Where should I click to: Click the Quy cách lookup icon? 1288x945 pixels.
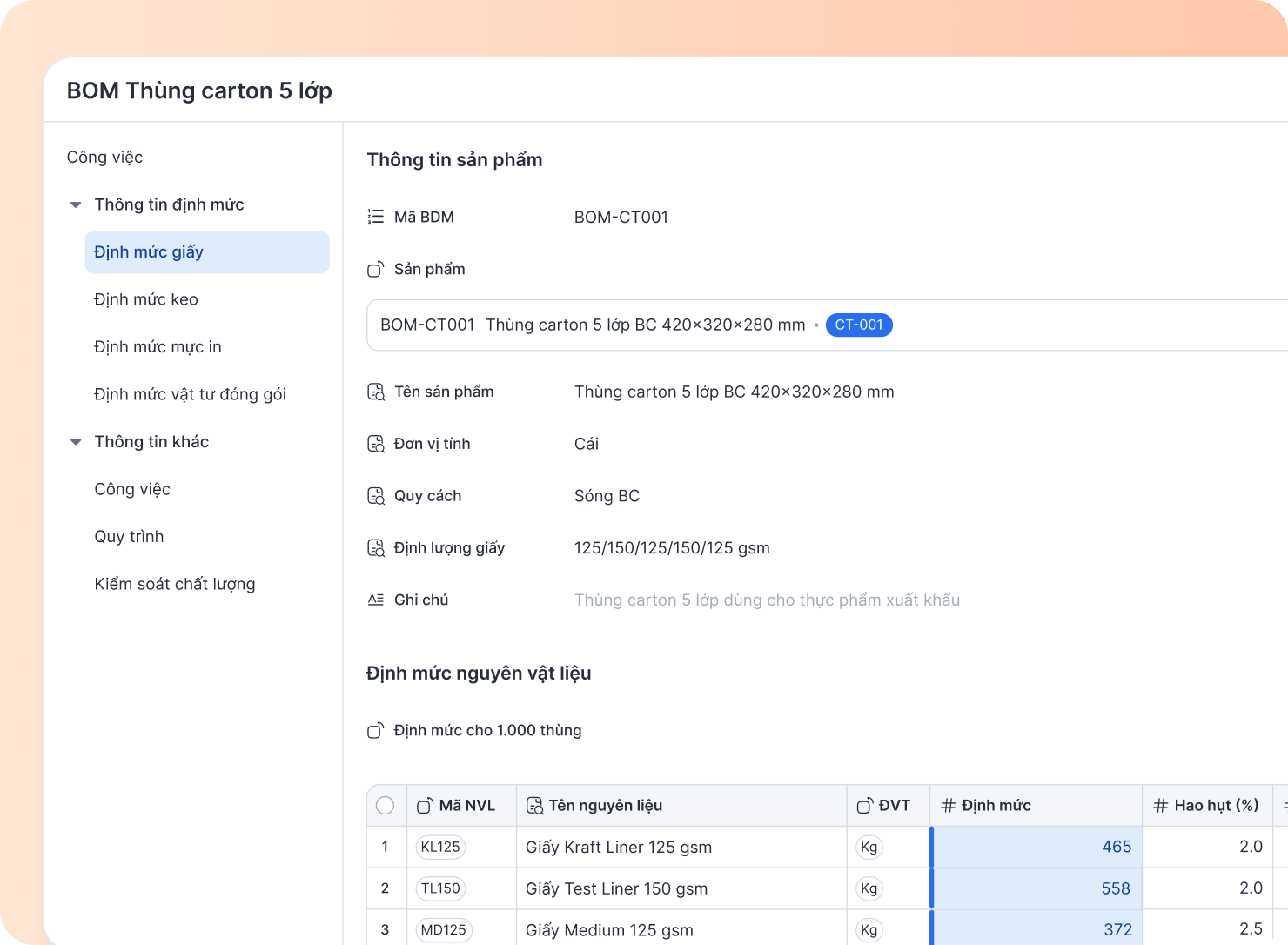click(376, 496)
